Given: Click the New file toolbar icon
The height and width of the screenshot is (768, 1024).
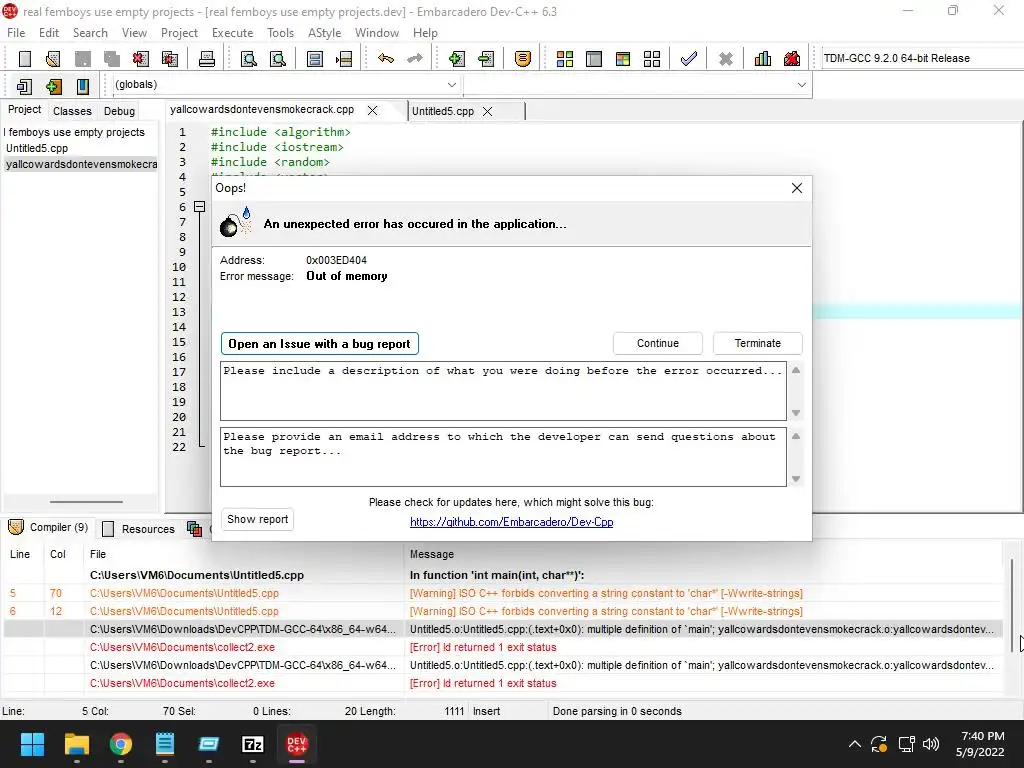Looking at the screenshot, I should click(x=25, y=59).
